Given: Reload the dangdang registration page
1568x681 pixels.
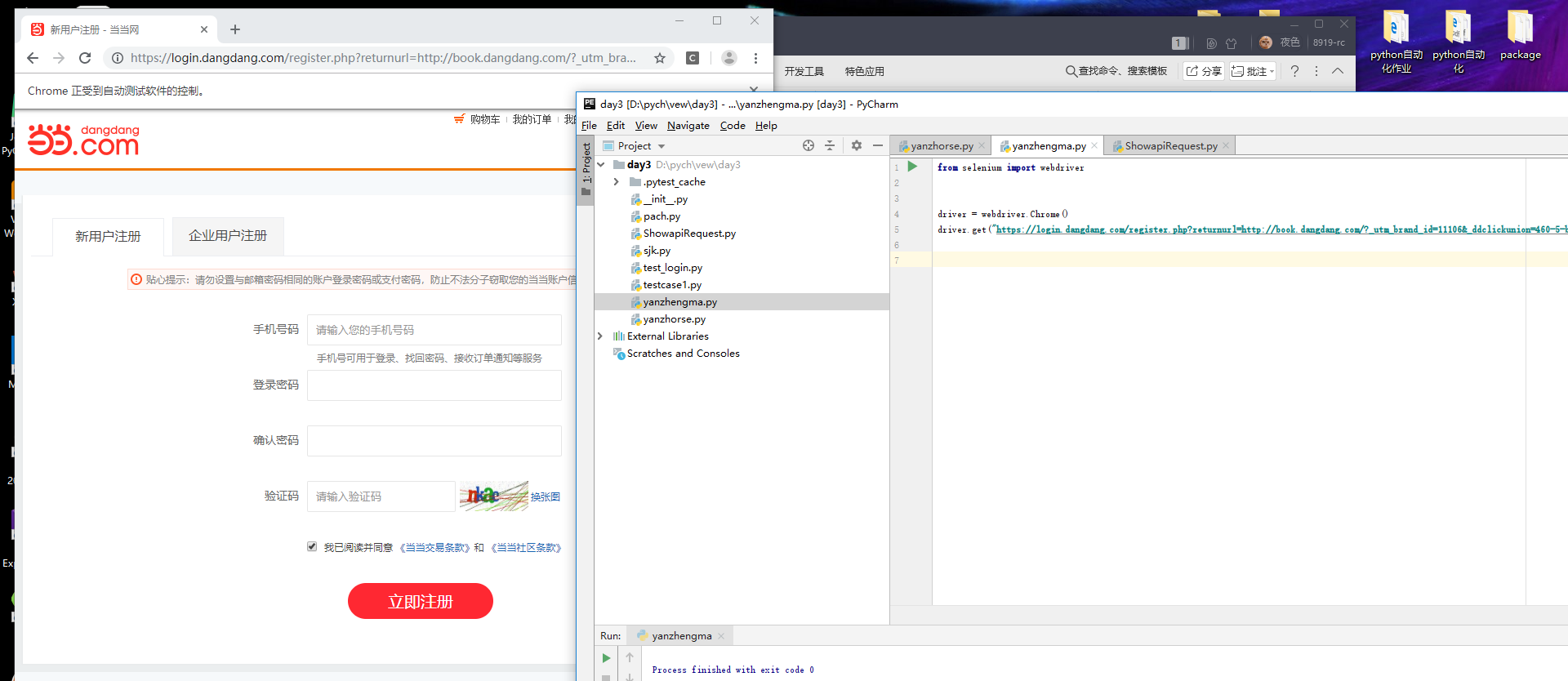Looking at the screenshot, I should pos(85,58).
